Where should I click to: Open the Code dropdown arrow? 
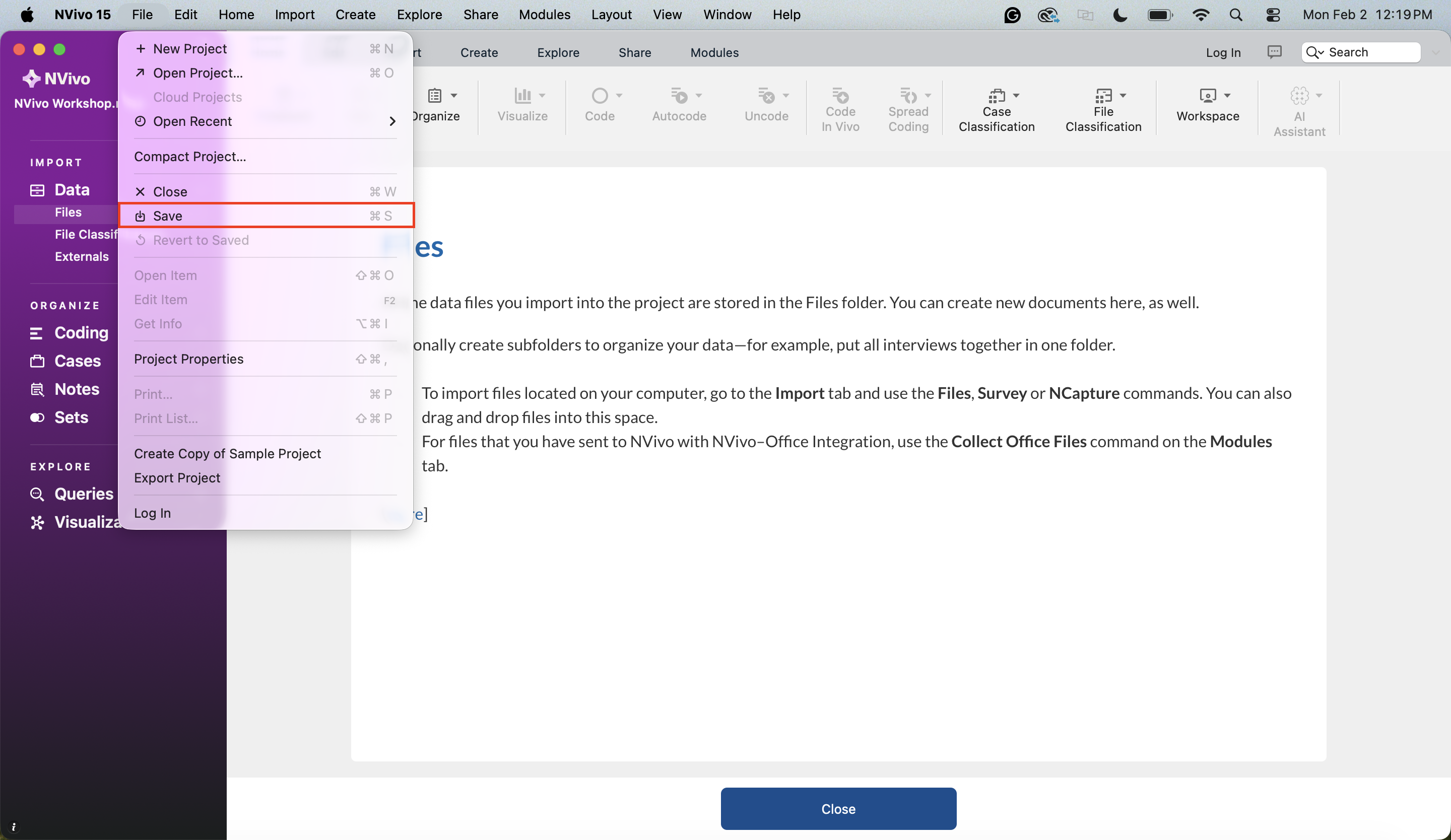click(619, 96)
